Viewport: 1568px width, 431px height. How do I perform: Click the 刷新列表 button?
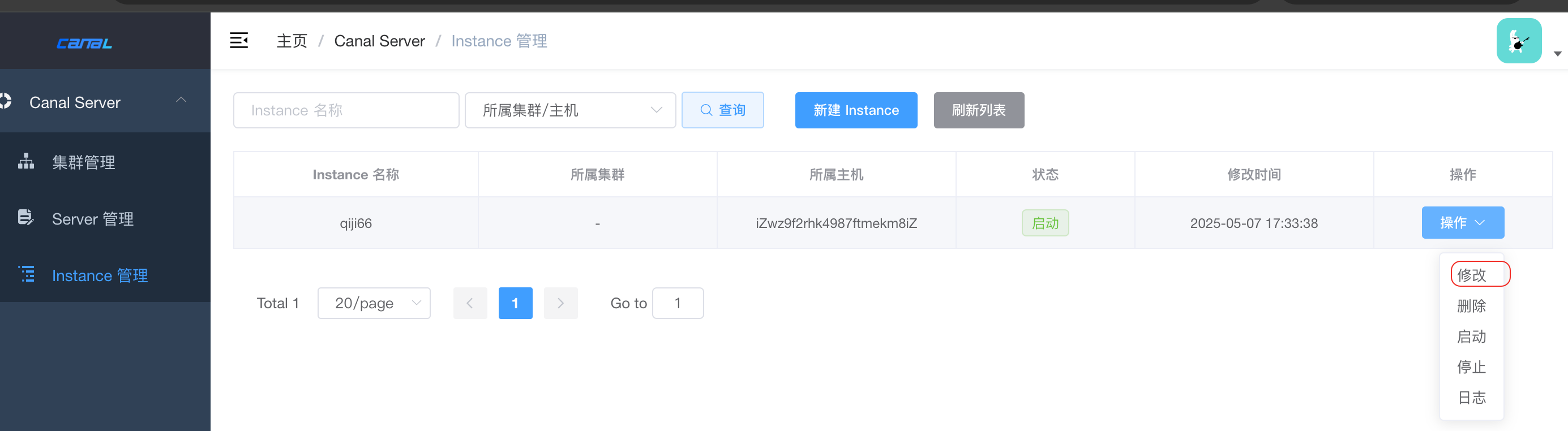pos(979,110)
